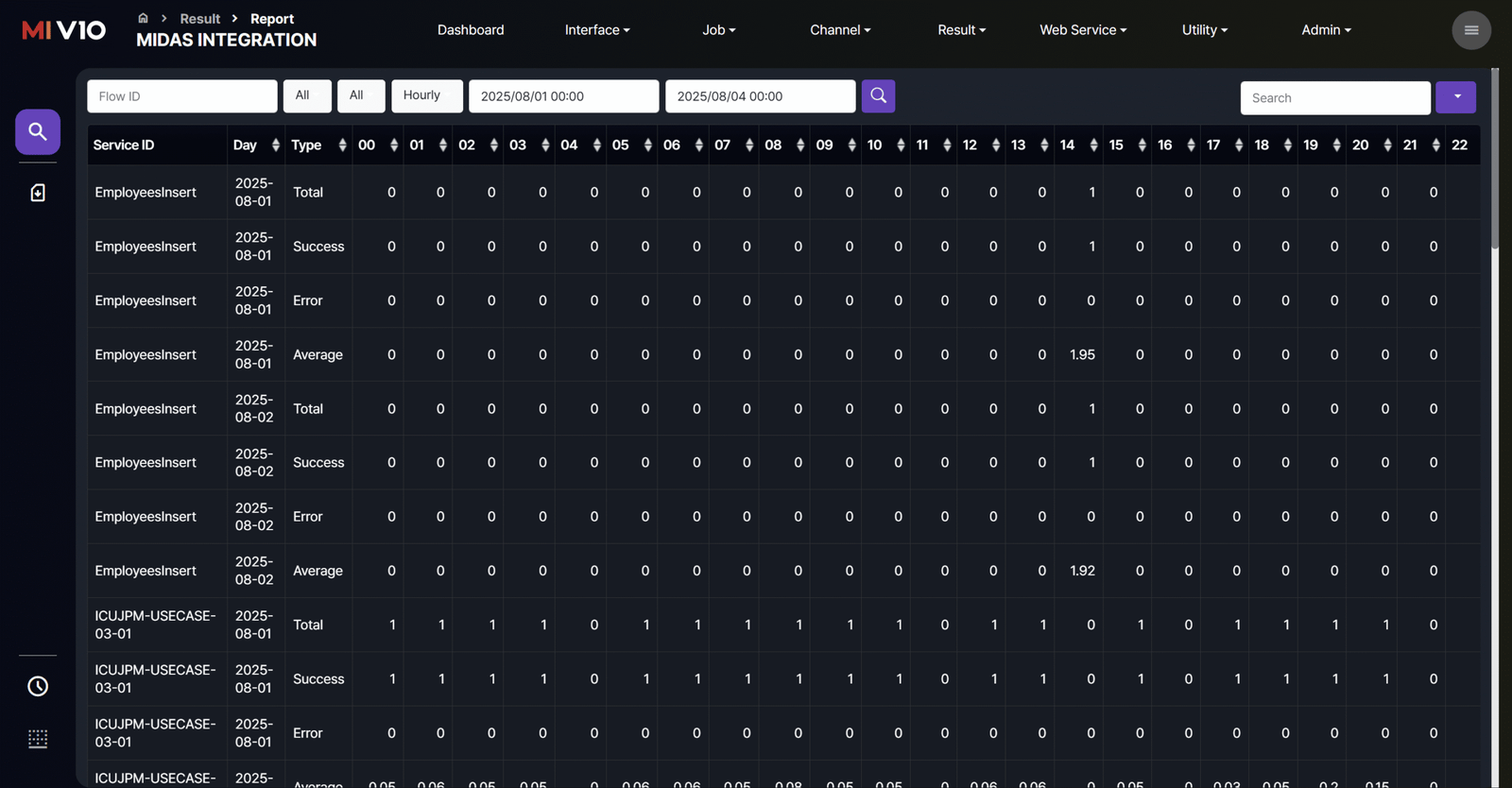Sort table by Type column
Screen dimensions: 1512x788
[x=342, y=145]
